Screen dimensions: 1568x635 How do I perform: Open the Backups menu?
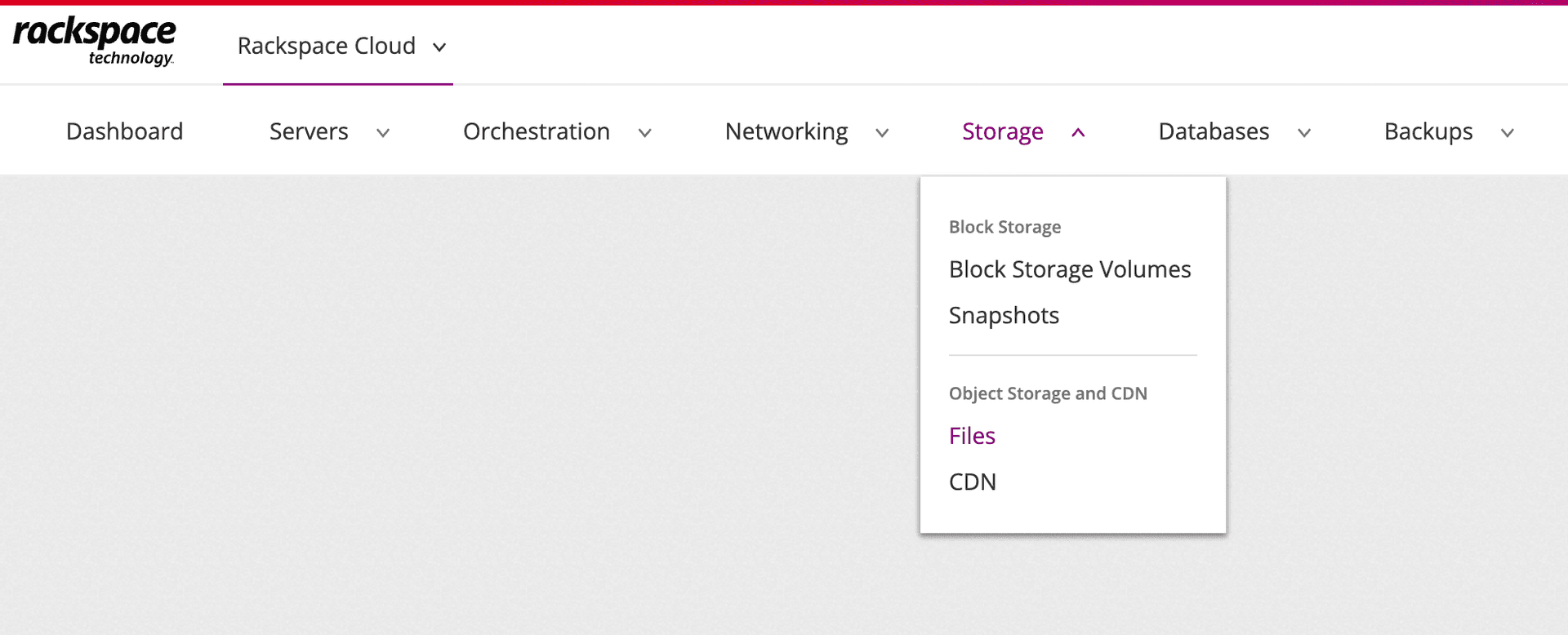[x=1428, y=131]
